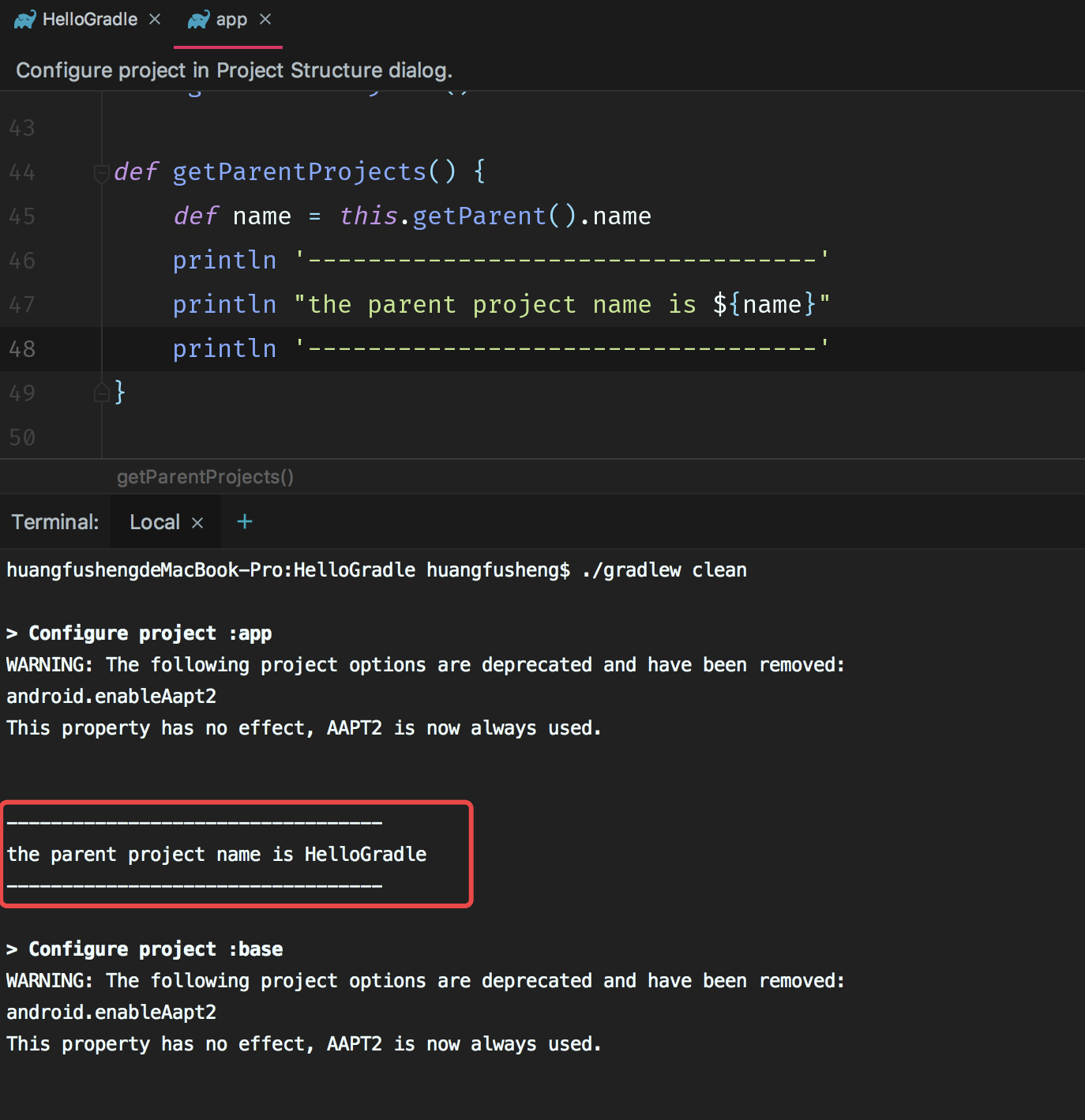Image resolution: width=1085 pixels, height=1120 pixels.
Task: Click the WARNING line under Configure project :base
Action: pyautogui.click(x=426, y=981)
